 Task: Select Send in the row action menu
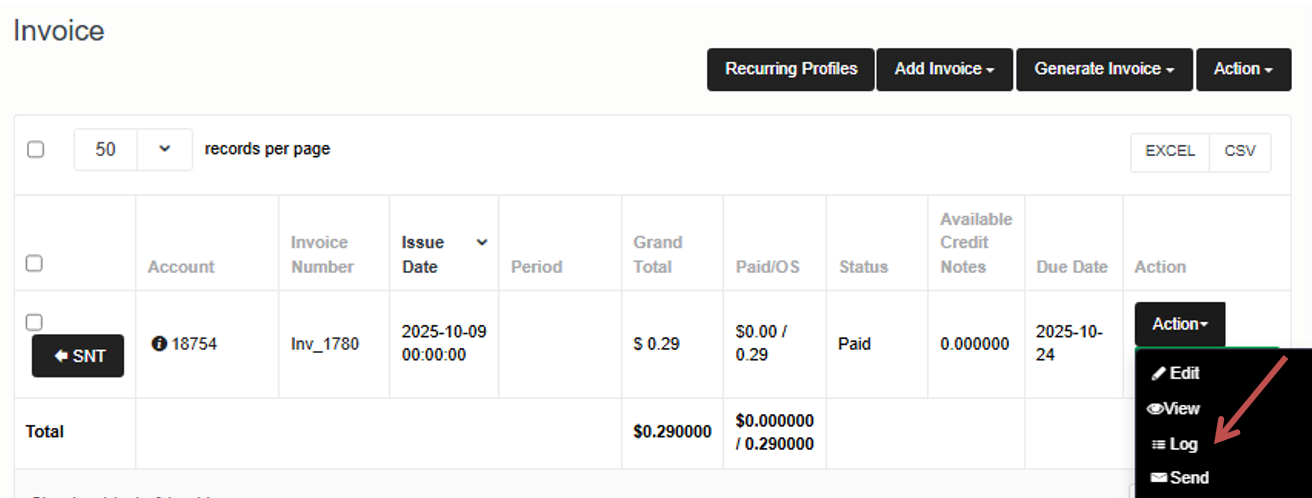click(x=1188, y=478)
